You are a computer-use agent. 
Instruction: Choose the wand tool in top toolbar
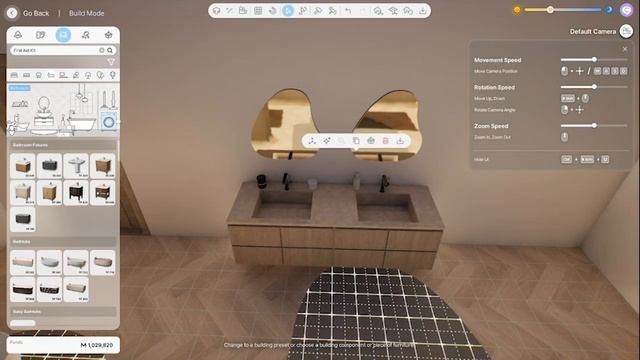(229, 11)
